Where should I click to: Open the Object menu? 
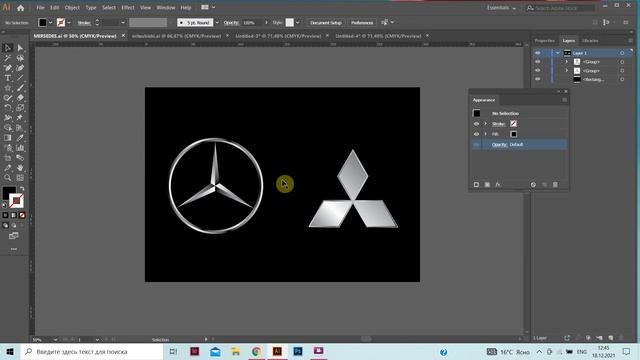pos(72,8)
